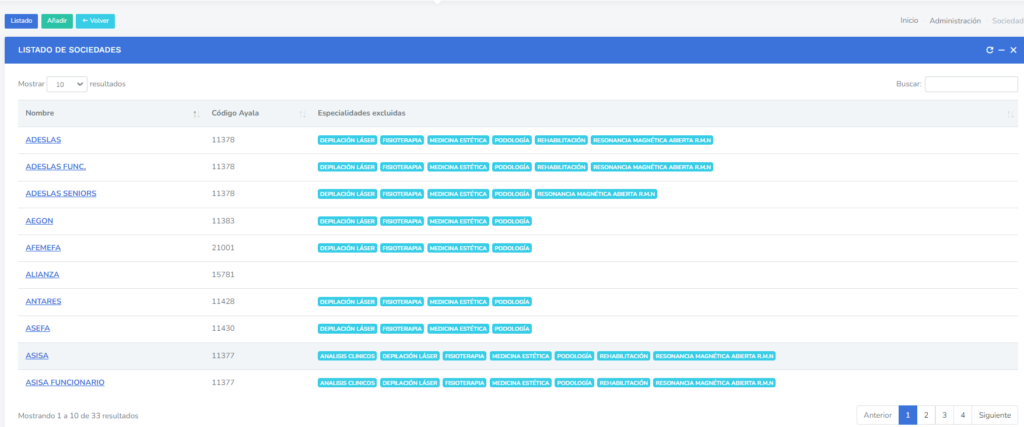Click PODOLOGÍA tag in ASEFA row
Image resolution: width=1024 pixels, height=427 pixels.
tap(511, 328)
